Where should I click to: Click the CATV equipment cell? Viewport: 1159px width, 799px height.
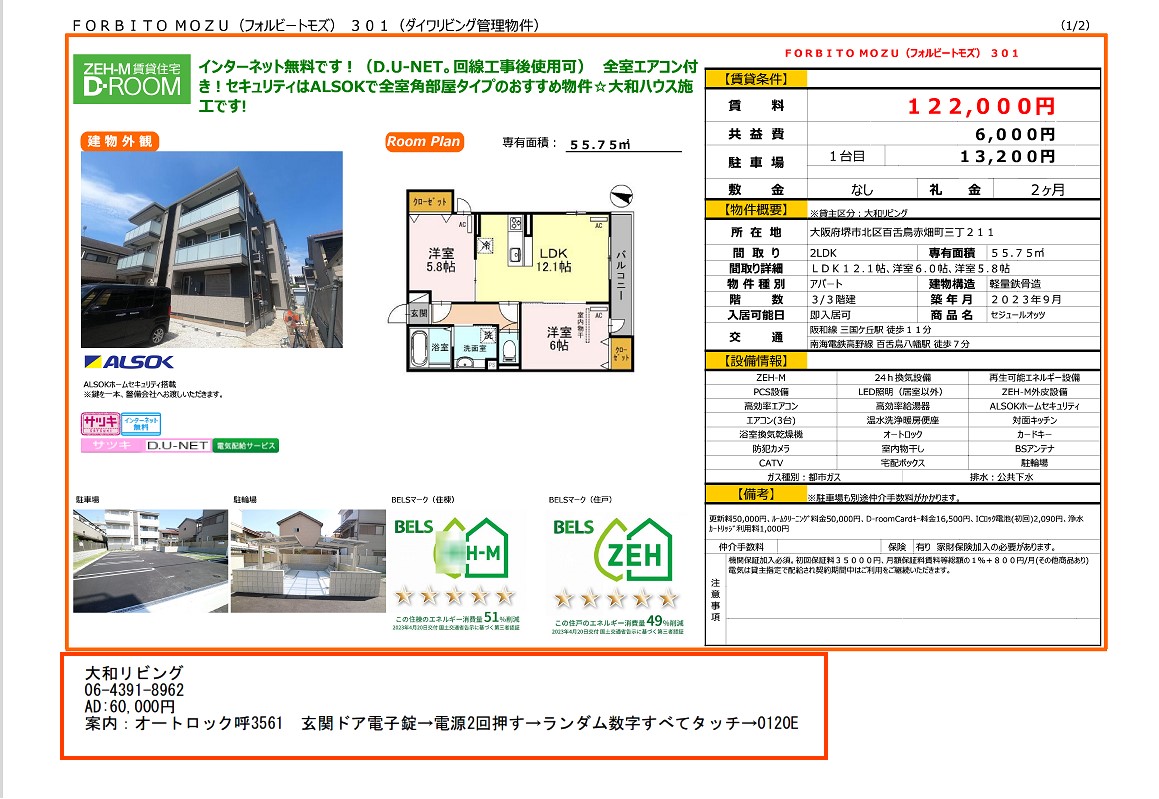[x=771, y=463]
